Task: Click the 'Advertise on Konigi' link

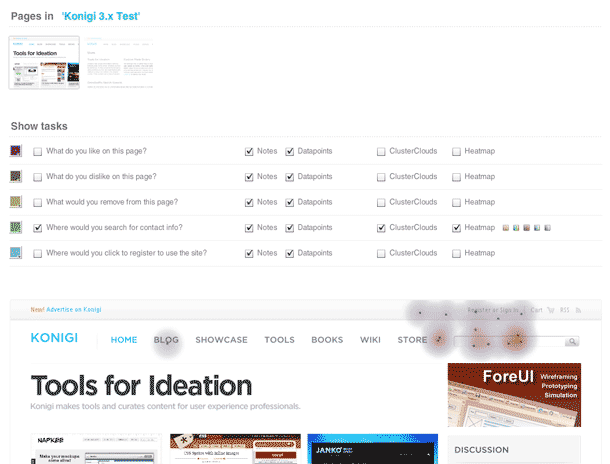Action: 74,310
